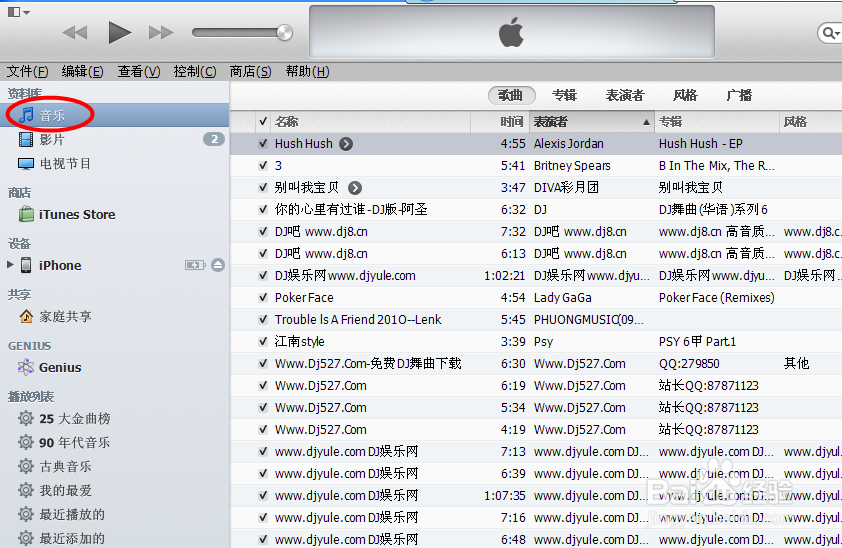Click arrow button next to 别叫我宝贝
842x548 pixels.
point(355,188)
